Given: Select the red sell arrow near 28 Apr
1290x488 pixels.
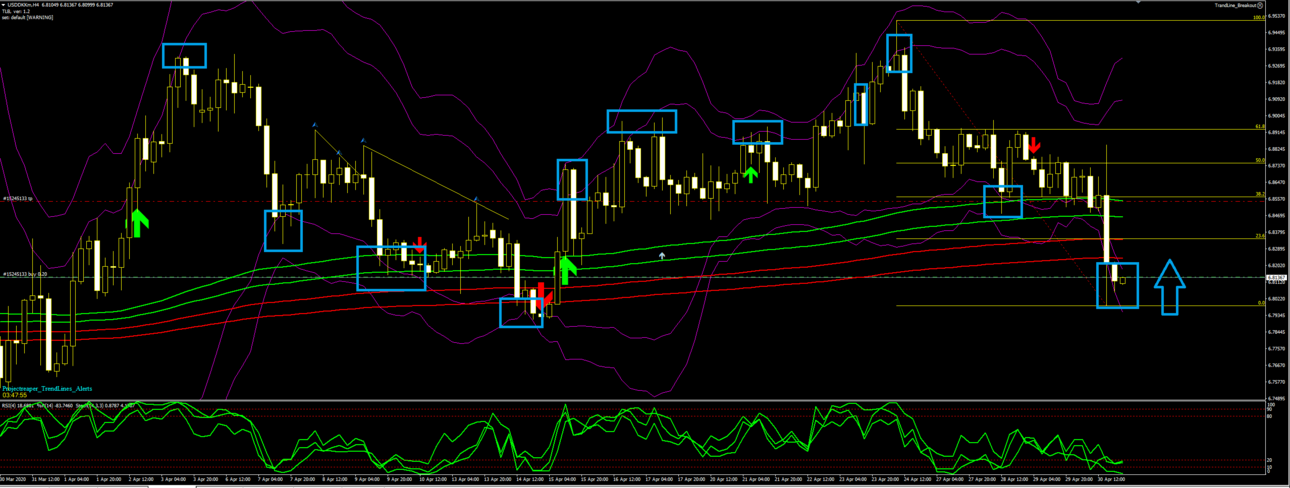Looking at the screenshot, I should coord(1035,147).
